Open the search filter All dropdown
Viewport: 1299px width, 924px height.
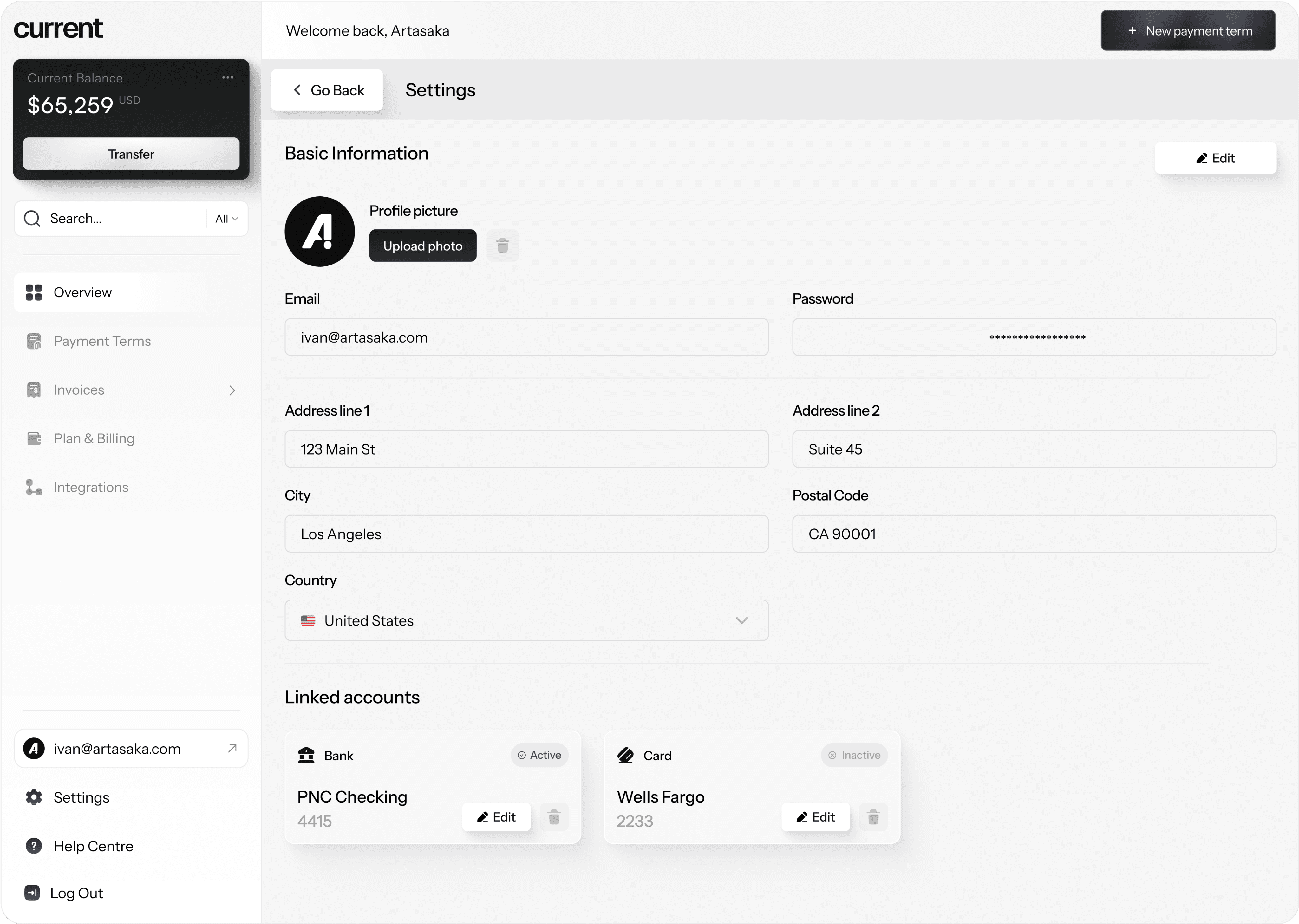point(226,219)
